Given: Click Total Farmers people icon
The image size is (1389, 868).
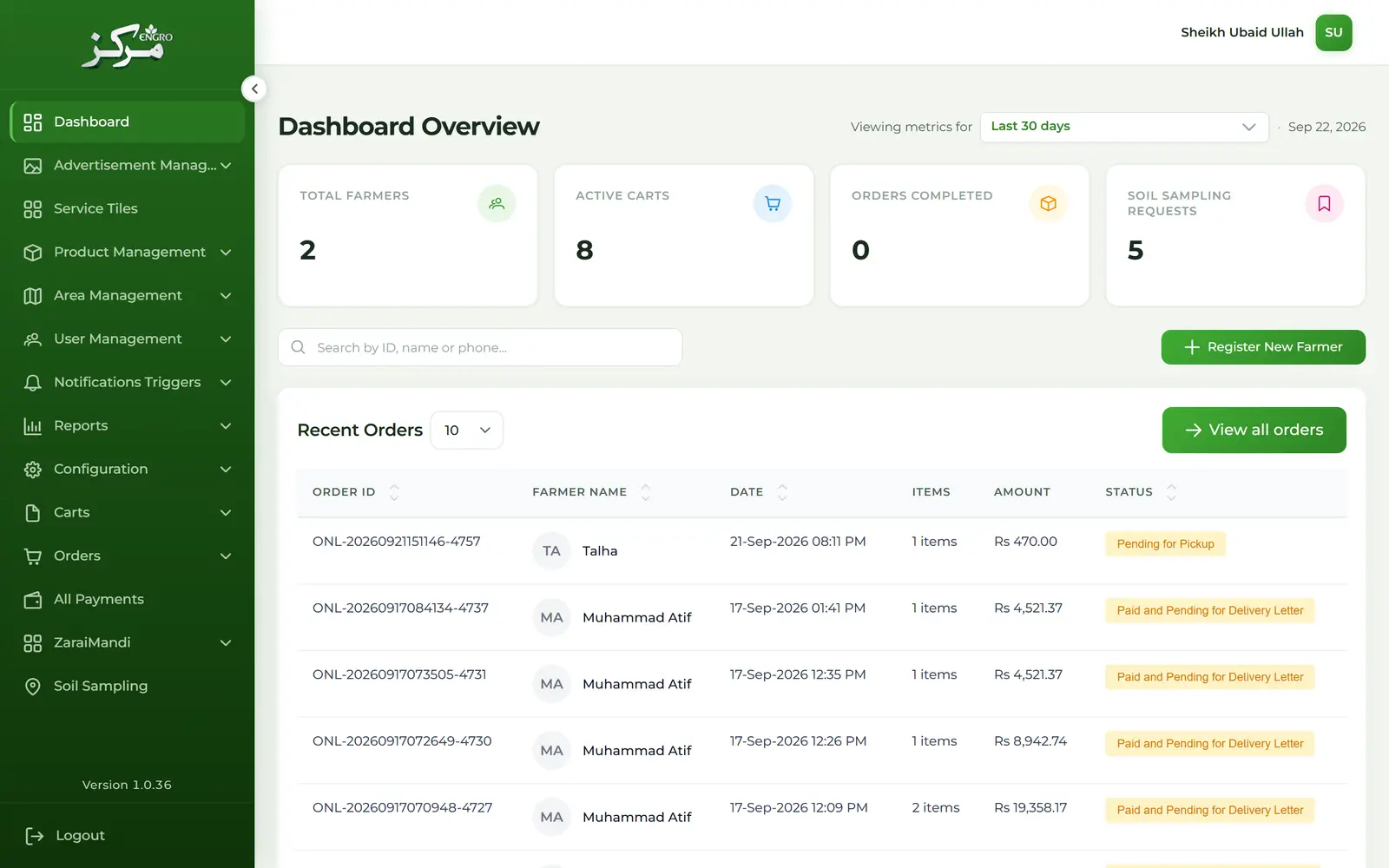Looking at the screenshot, I should (x=497, y=203).
